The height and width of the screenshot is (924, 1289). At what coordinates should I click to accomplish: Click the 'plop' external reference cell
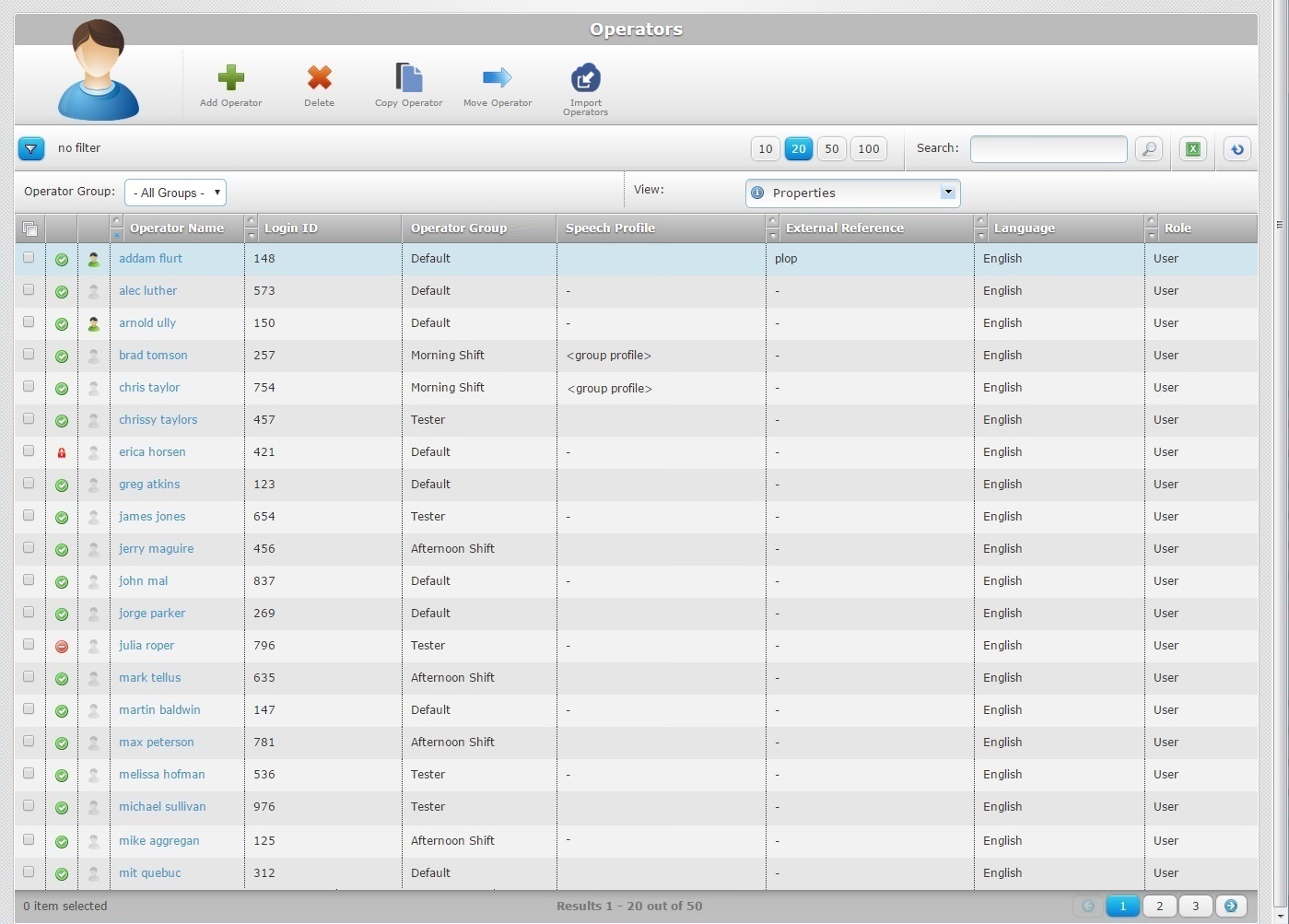[786, 259]
